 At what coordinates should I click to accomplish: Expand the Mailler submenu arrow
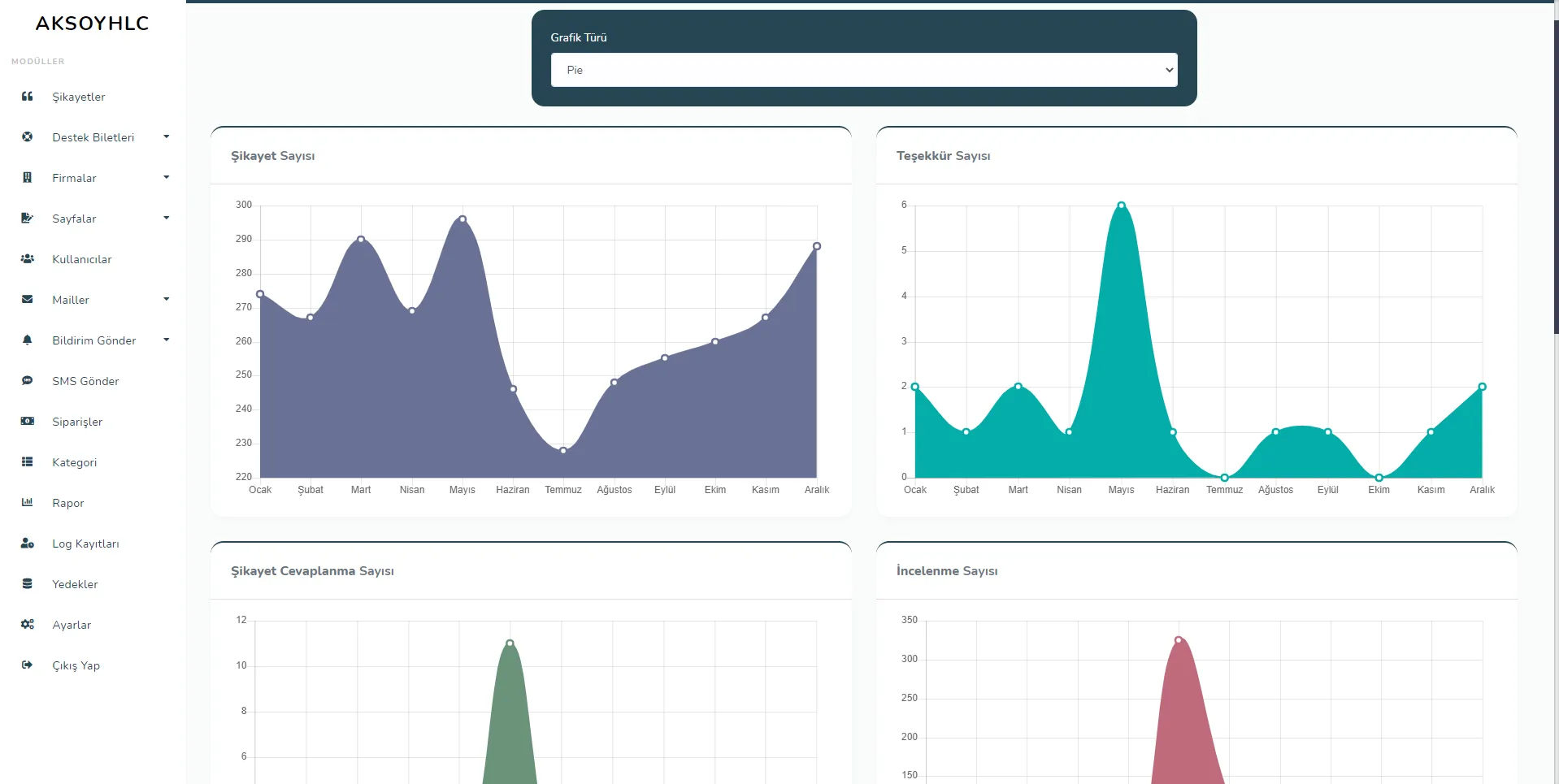(167, 299)
